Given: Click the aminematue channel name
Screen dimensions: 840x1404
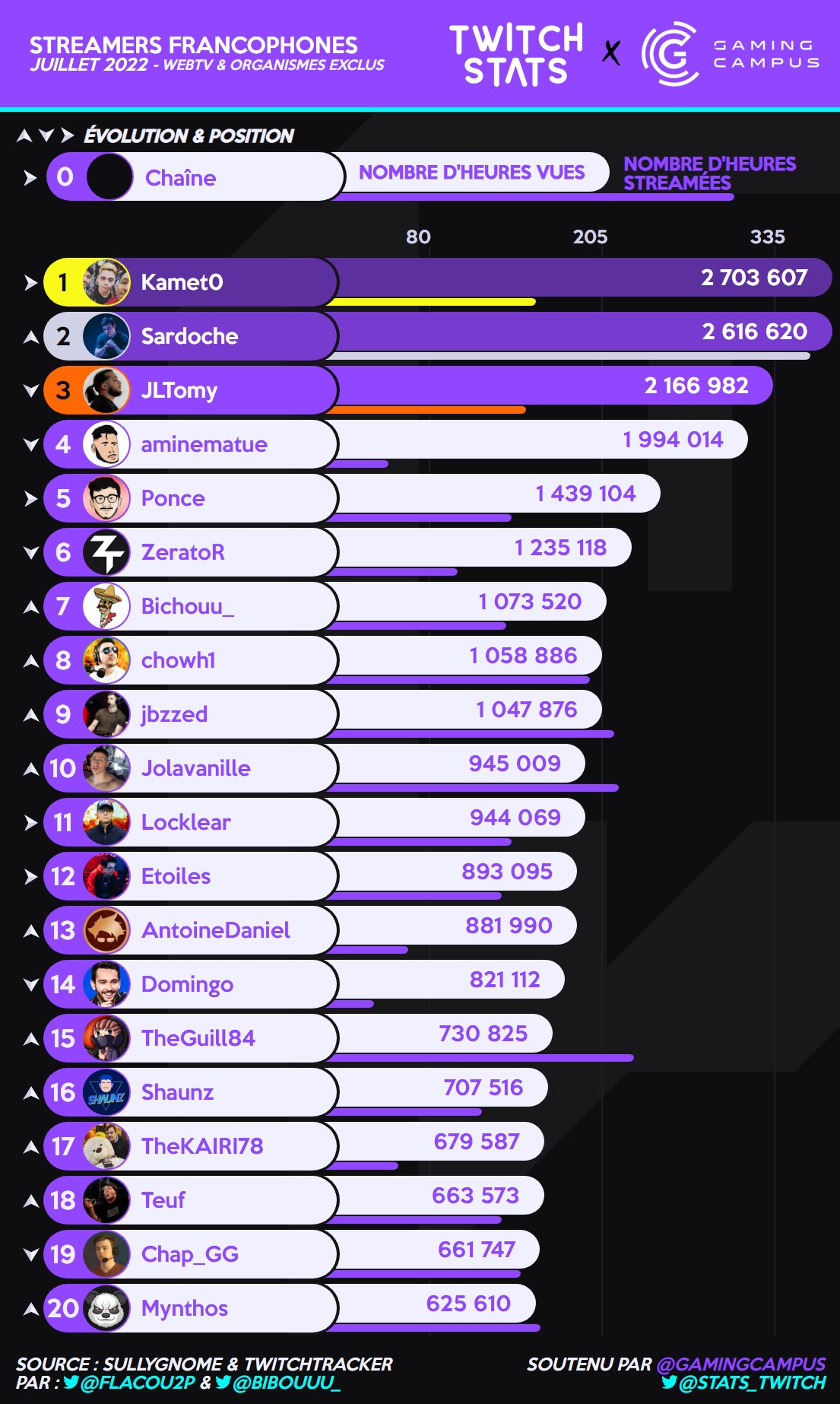Looking at the screenshot, I should [204, 444].
